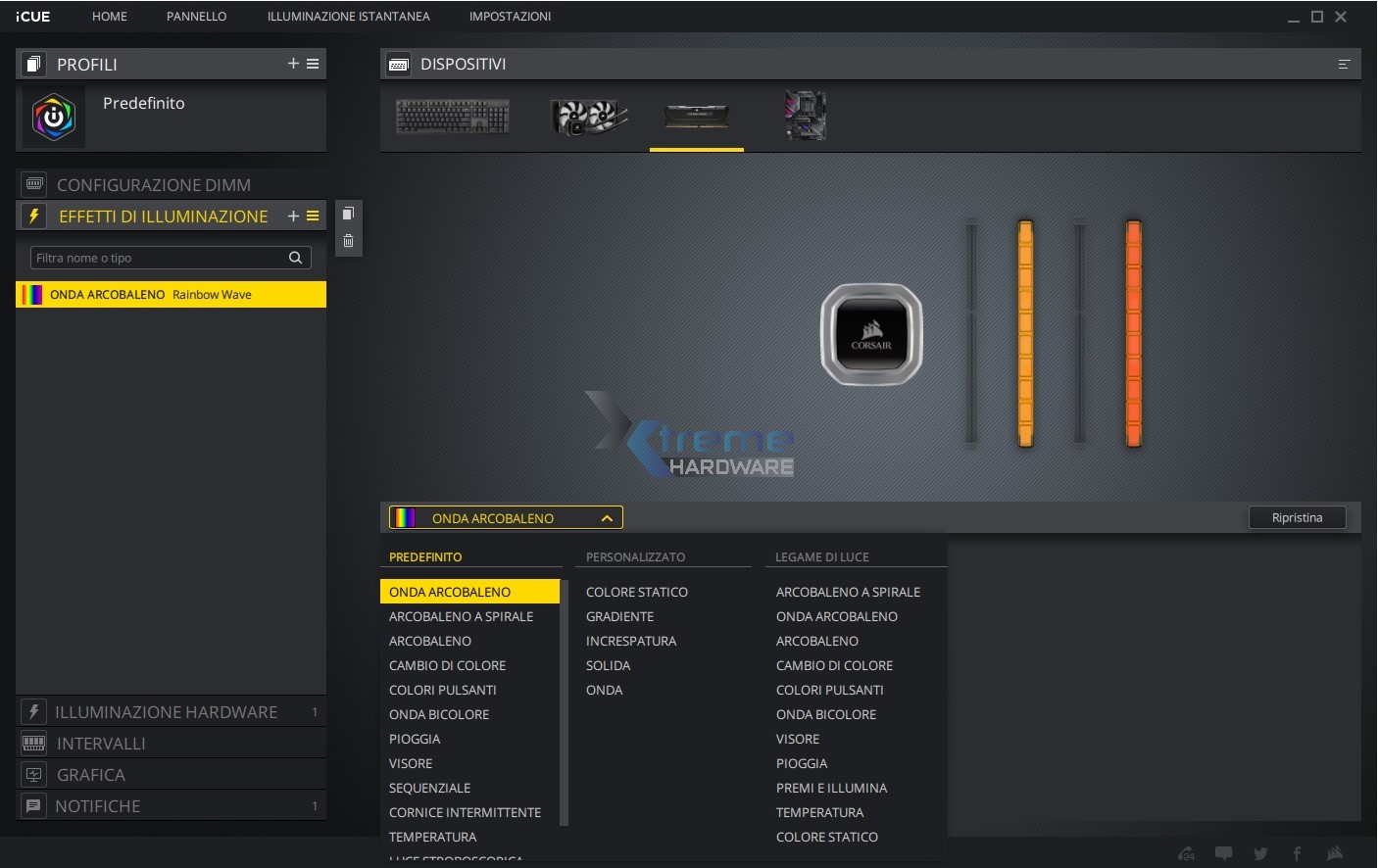
Task: Open the IMPOSTAZIONI menu
Action: pyautogui.click(x=510, y=17)
